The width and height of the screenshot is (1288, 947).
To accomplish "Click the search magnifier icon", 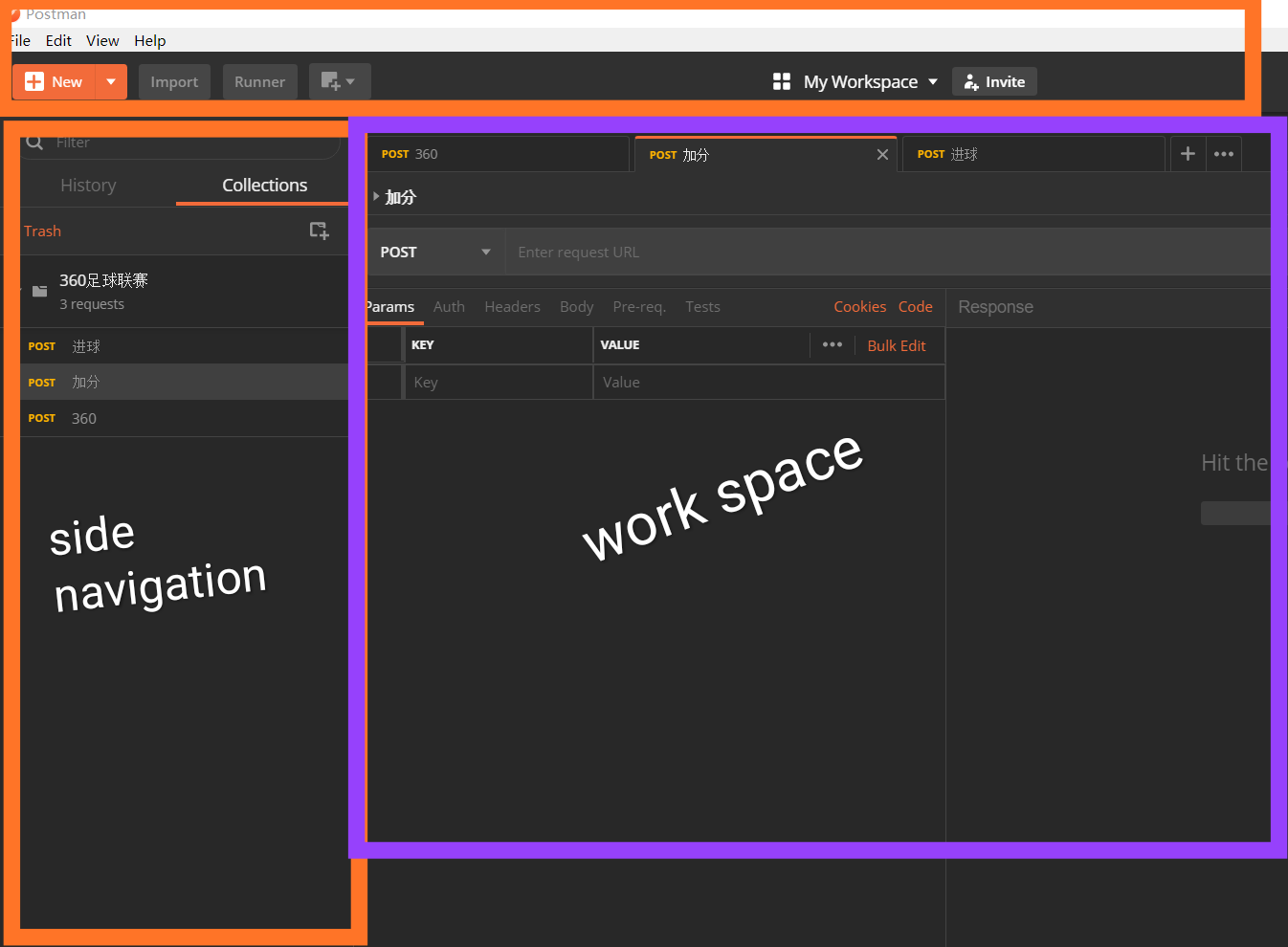I will tap(34, 143).
